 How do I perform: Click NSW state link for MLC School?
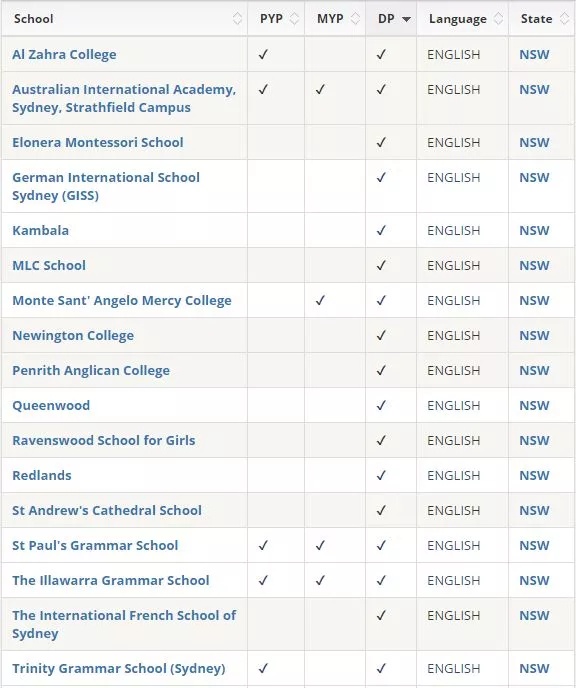(x=534, y=265)
